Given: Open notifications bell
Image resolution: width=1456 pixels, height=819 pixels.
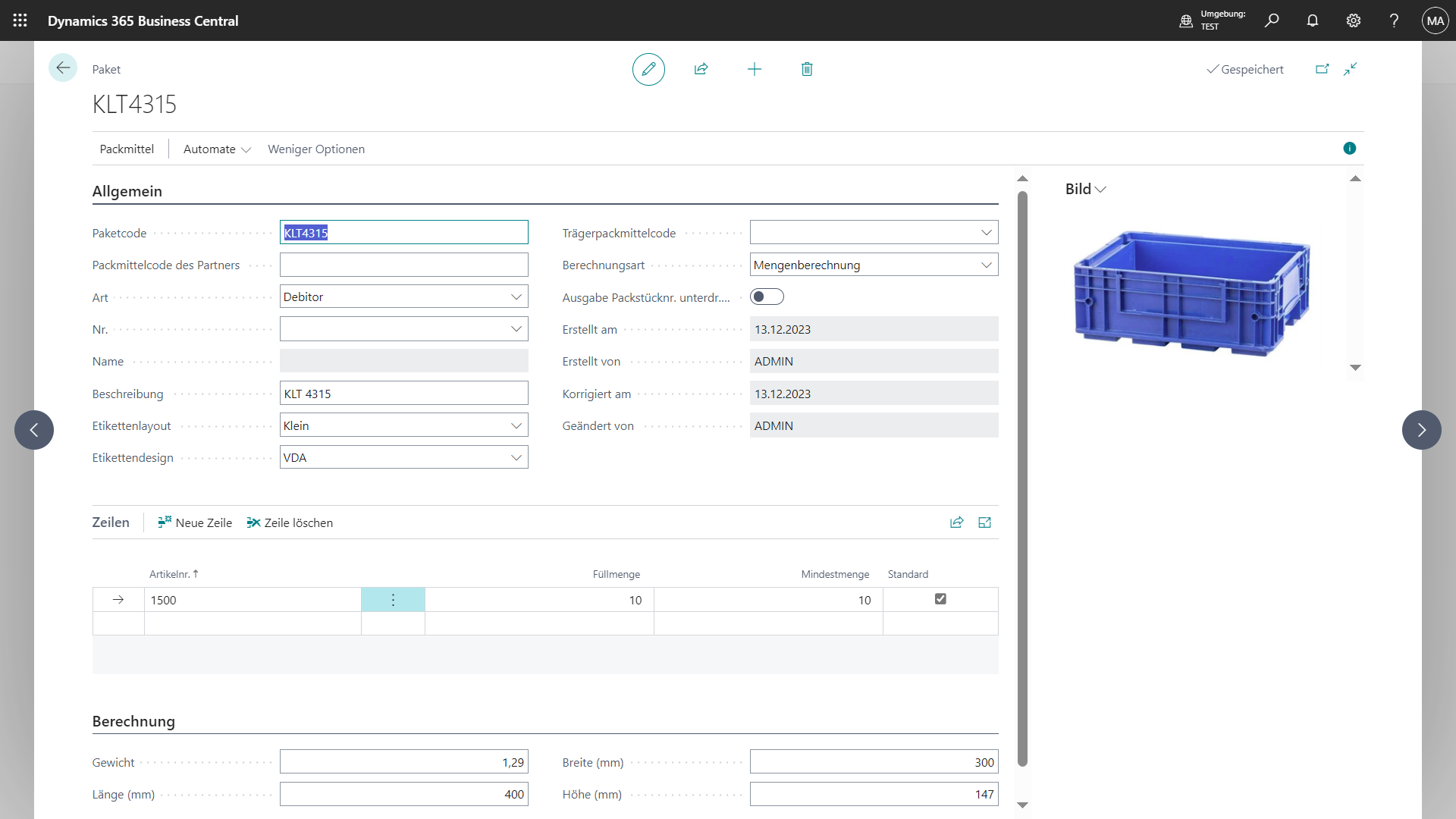Looking at the screenshot, I should tap(1313, 20).
